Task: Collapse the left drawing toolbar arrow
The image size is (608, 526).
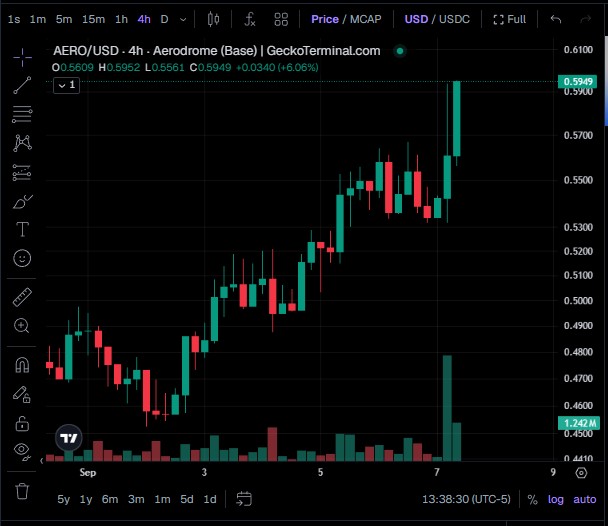Action: coord(41,461)
